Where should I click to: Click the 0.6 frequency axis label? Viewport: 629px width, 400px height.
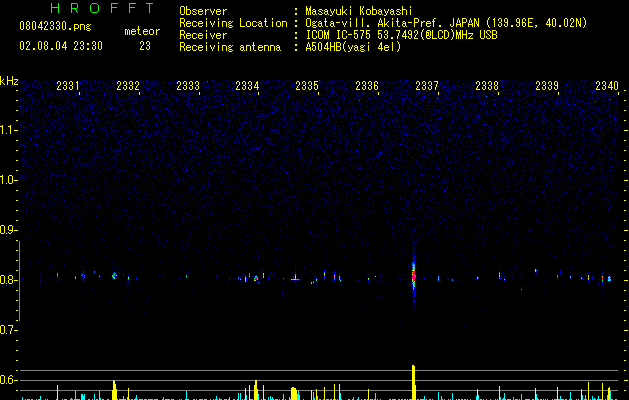(x=7, y=380)
